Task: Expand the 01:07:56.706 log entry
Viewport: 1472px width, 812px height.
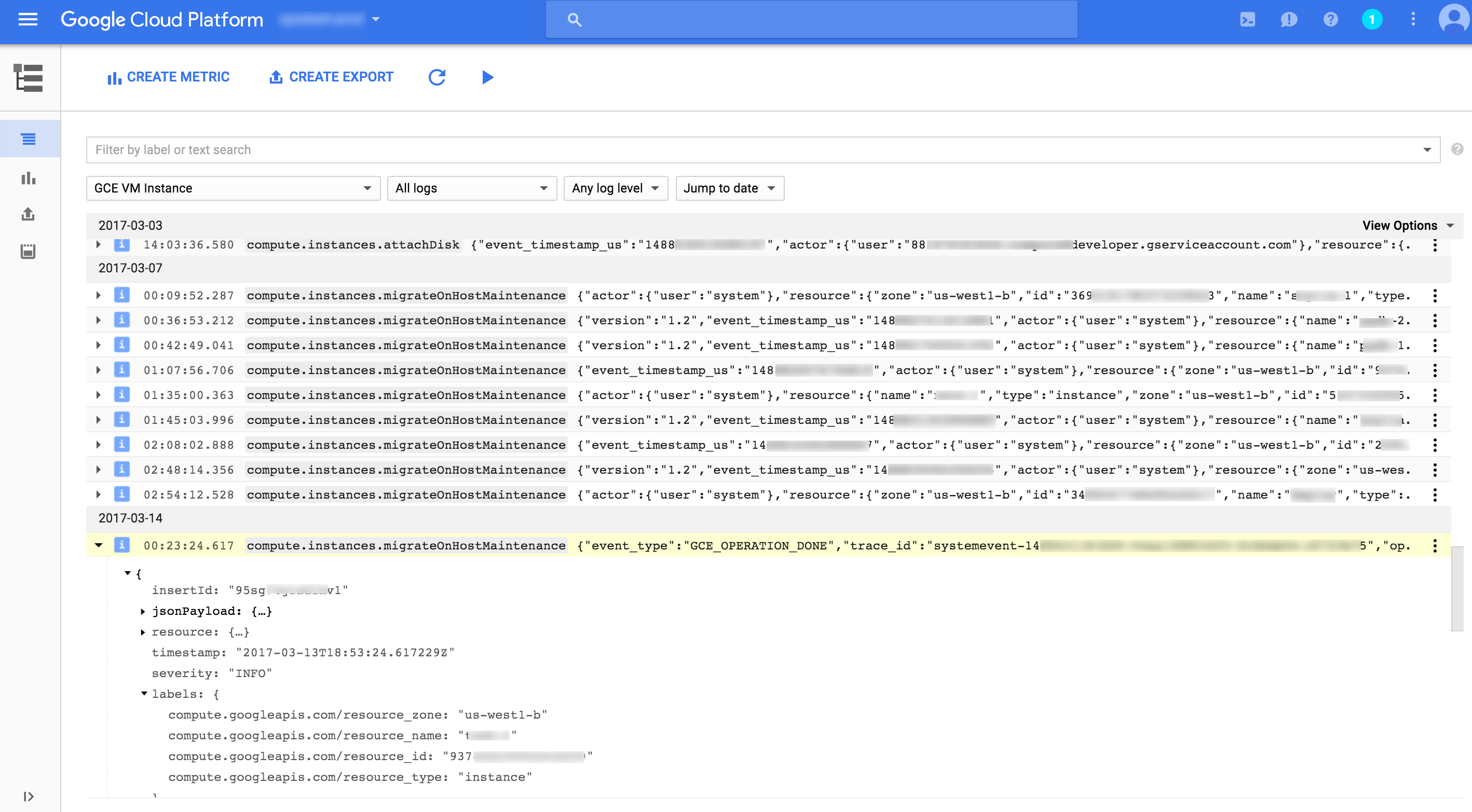Action: [98, 370]
